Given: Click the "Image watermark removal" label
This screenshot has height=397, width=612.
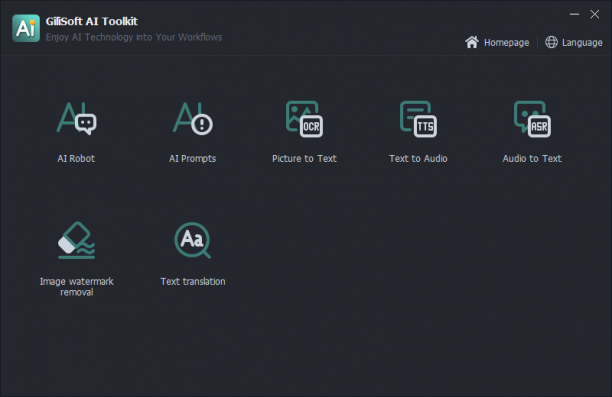Looking at the screenshot, I should coord(76,287).
